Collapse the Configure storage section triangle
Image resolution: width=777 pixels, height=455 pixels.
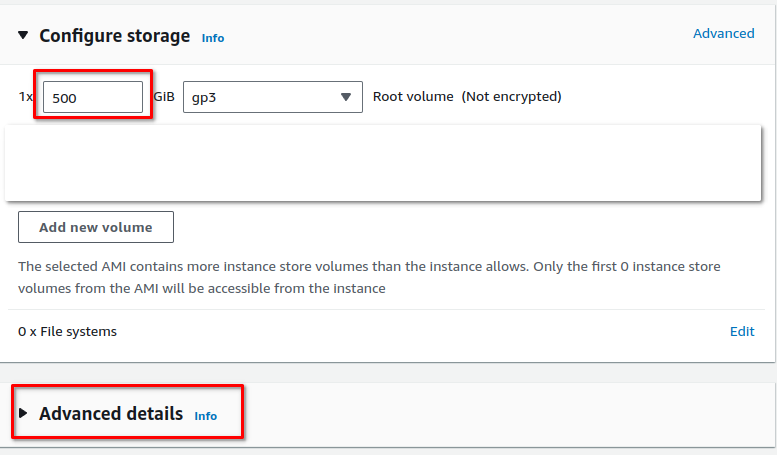coord(23,36)
